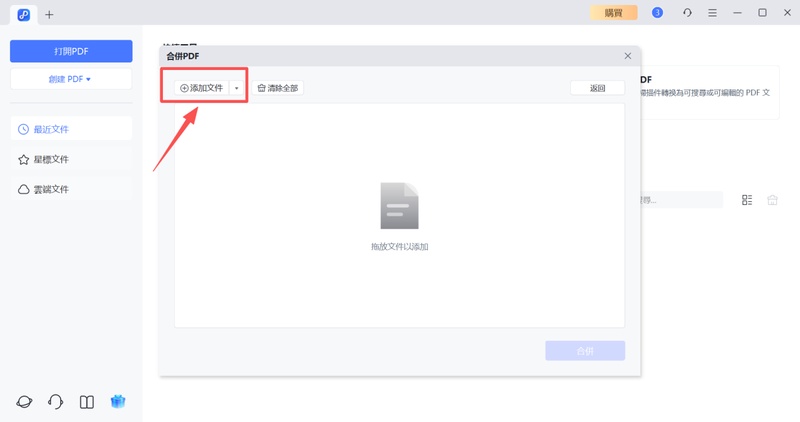Click the trash icon beside the view toggle

click(772, 200)
